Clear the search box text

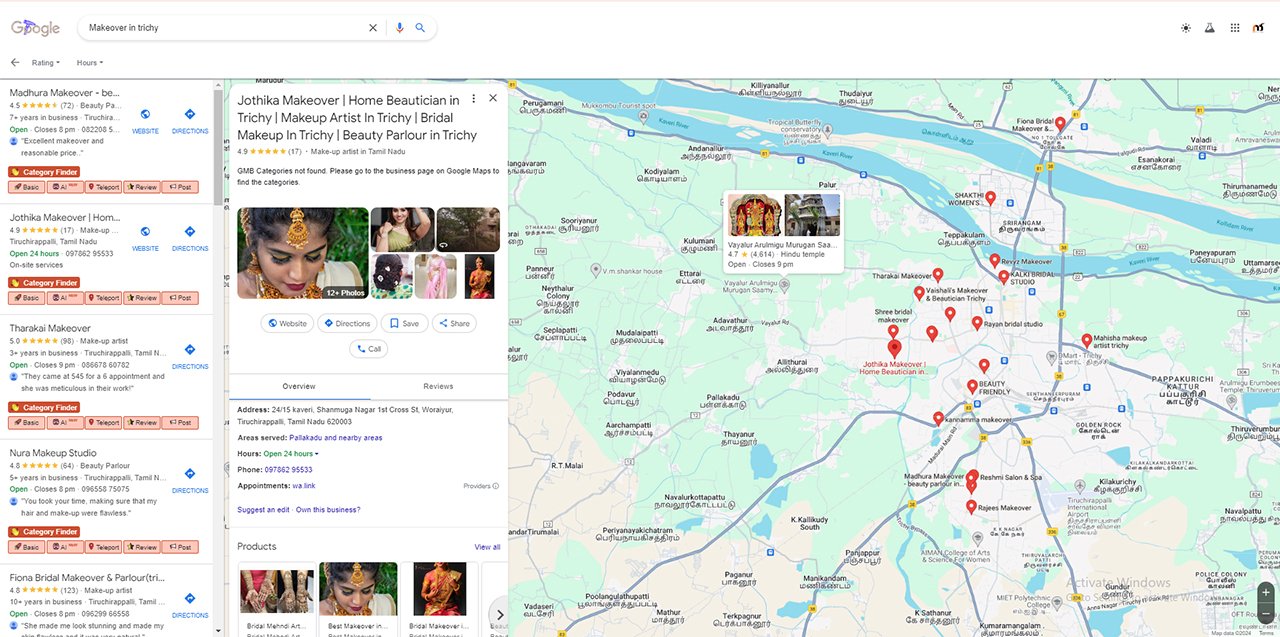coord(373,28)
